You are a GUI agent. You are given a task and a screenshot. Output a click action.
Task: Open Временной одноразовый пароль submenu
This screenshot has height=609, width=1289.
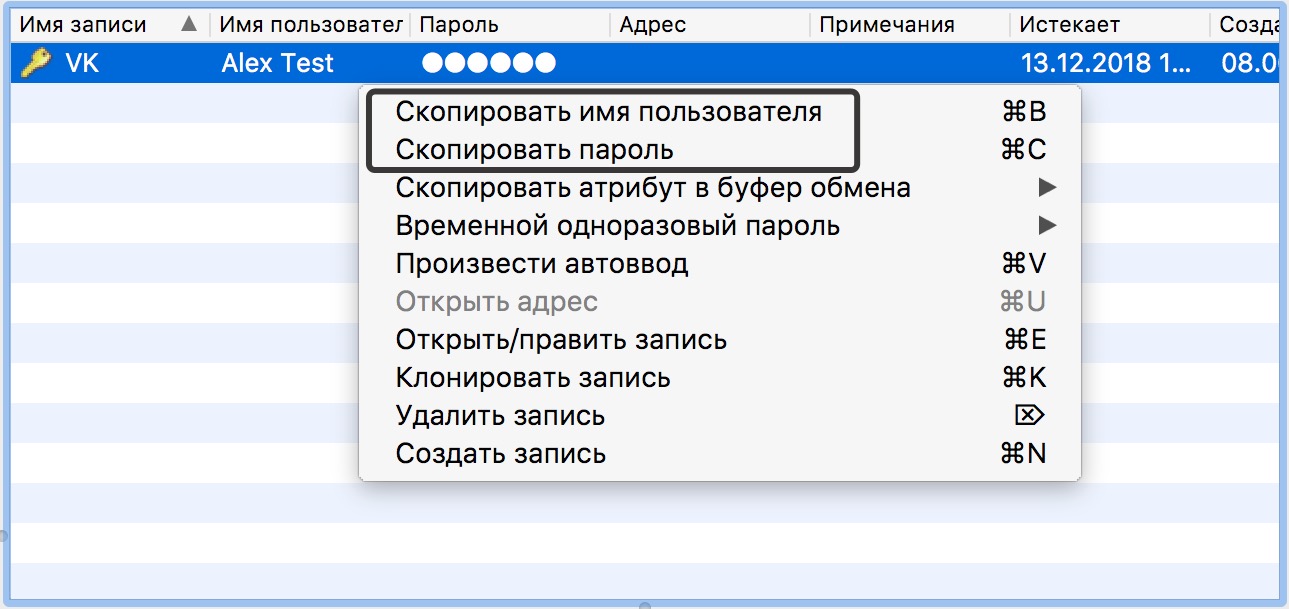(617, 226)
